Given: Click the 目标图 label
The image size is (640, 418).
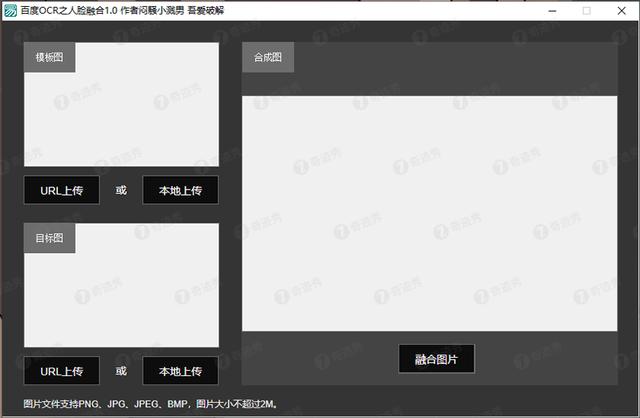Looking at the screenshot, I should [x=49, y=238].
